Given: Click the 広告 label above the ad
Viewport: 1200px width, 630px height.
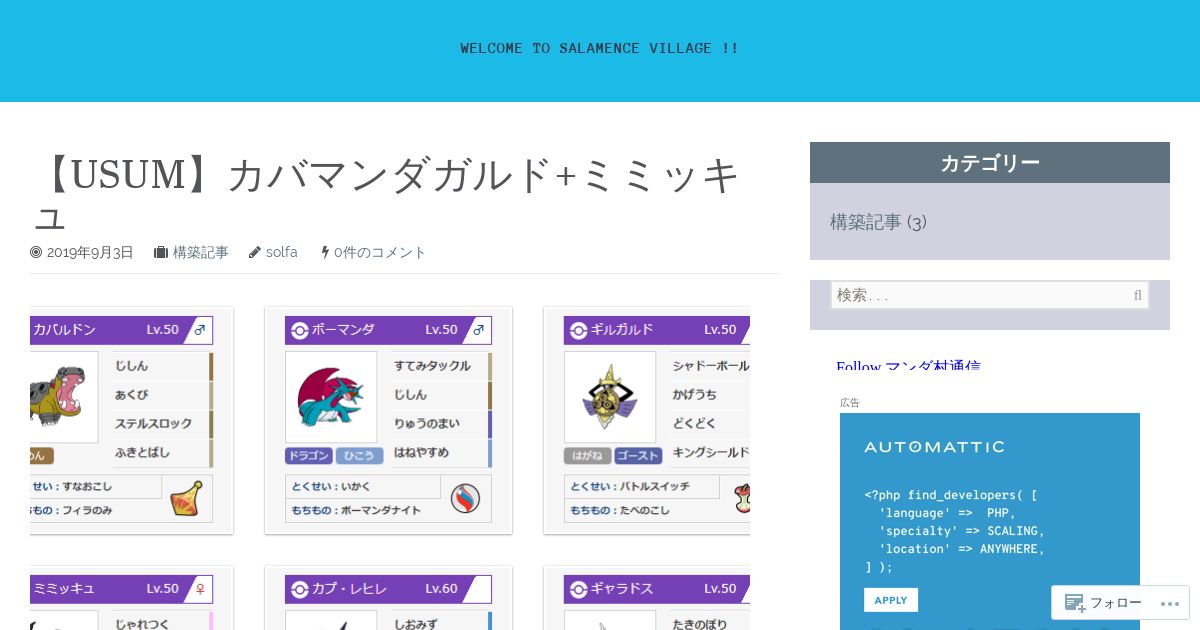Looking at the screenshot, I should tap(850, 403).
